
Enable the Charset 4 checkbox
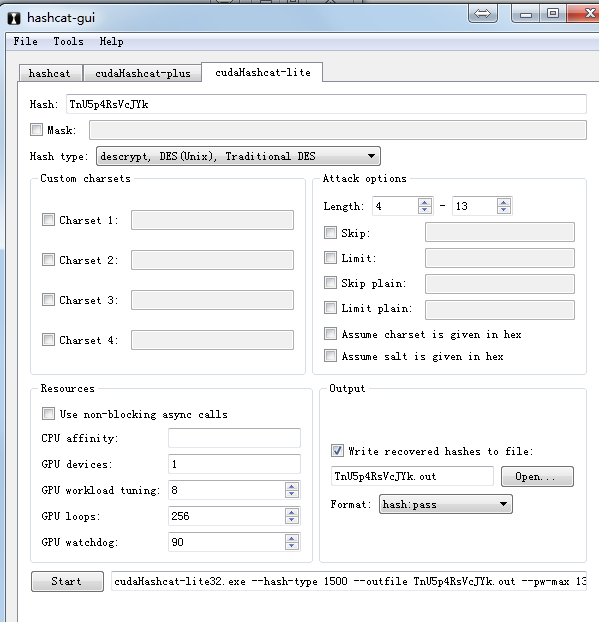pyautogui.click(x=48, y=340)
